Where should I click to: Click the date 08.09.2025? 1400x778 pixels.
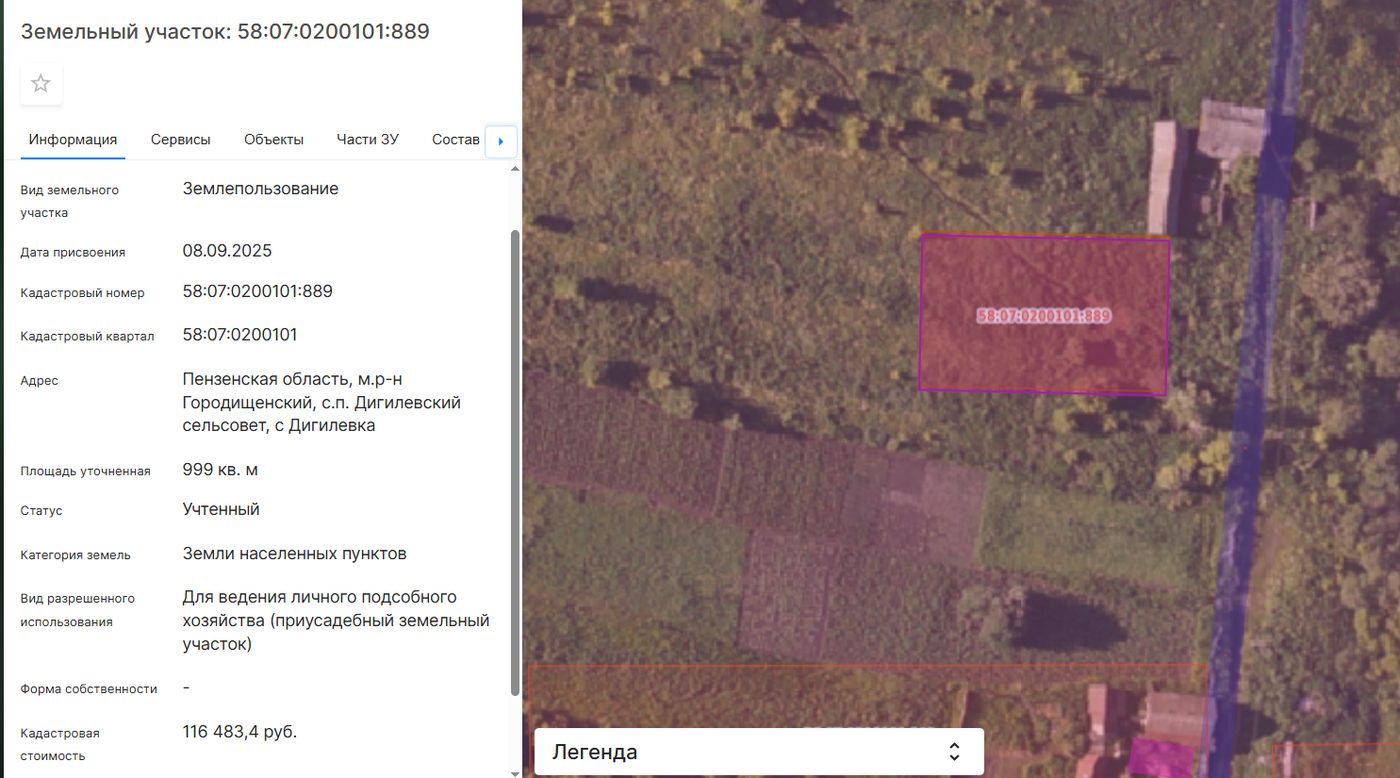click(x=227, y=251)
